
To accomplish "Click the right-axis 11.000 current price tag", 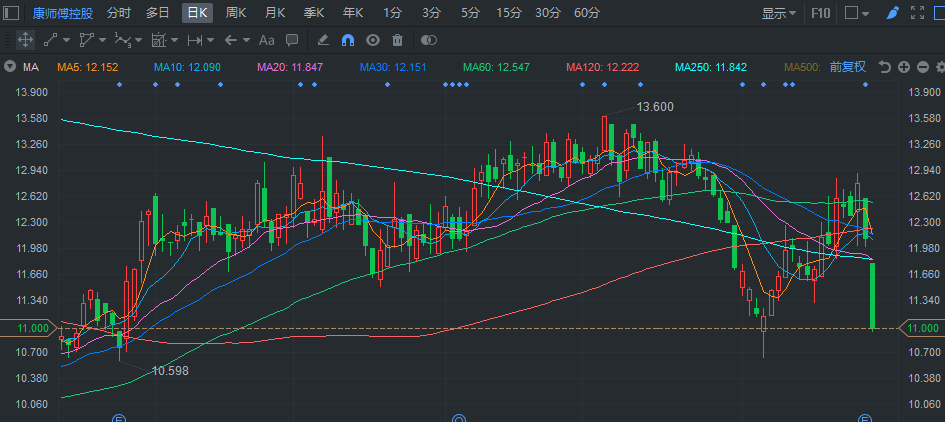I will 922,328.
